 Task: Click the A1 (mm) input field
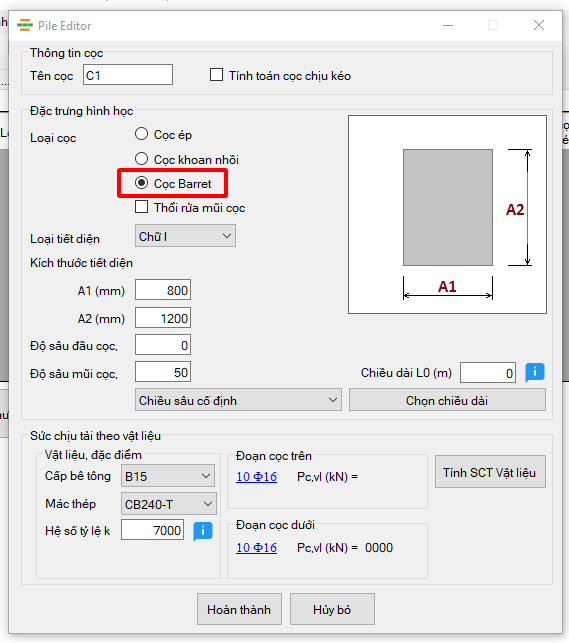pyautogui.click(x=163, y=290)
